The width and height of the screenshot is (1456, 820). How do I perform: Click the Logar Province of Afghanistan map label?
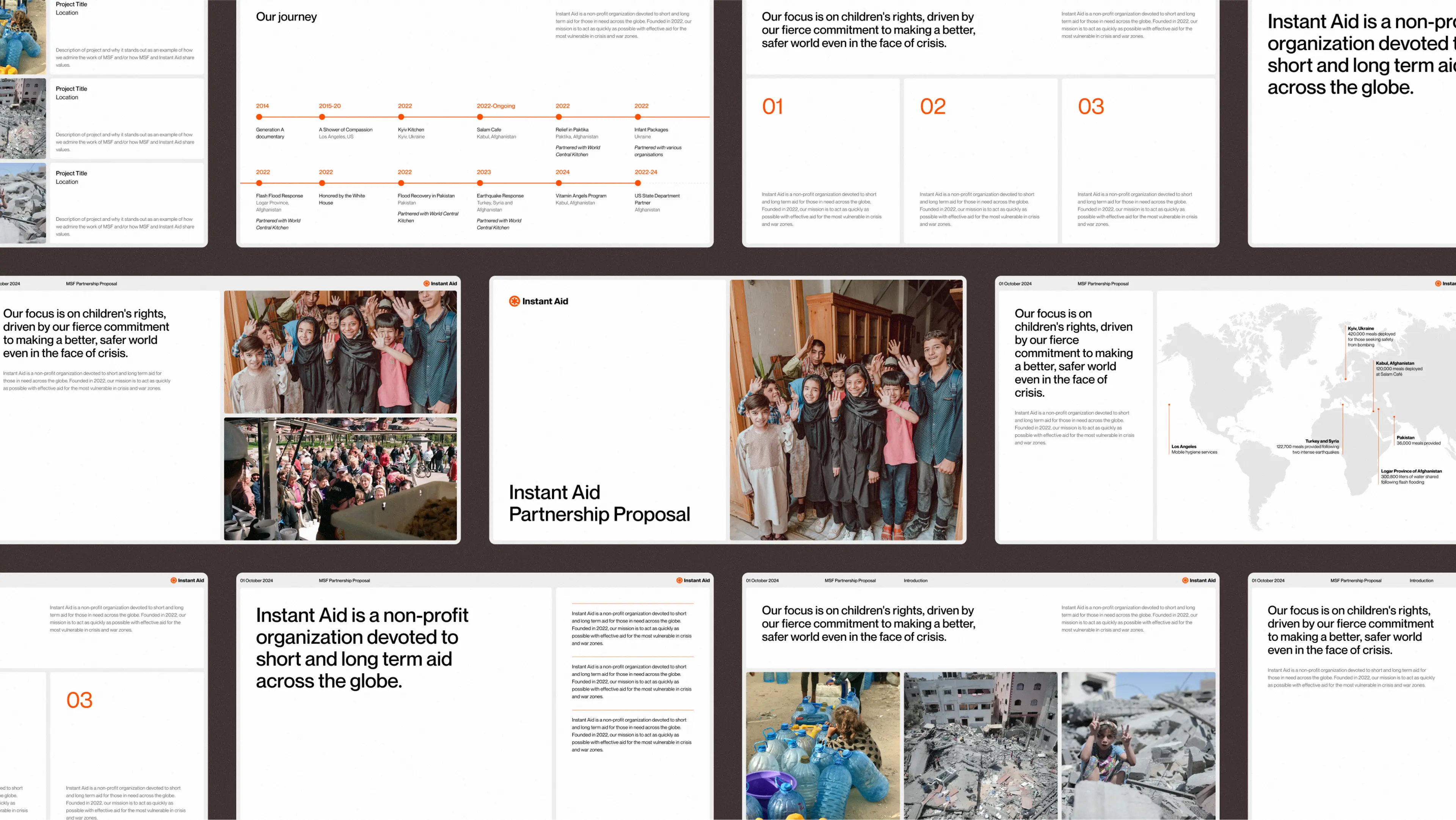click(1411, 471)
